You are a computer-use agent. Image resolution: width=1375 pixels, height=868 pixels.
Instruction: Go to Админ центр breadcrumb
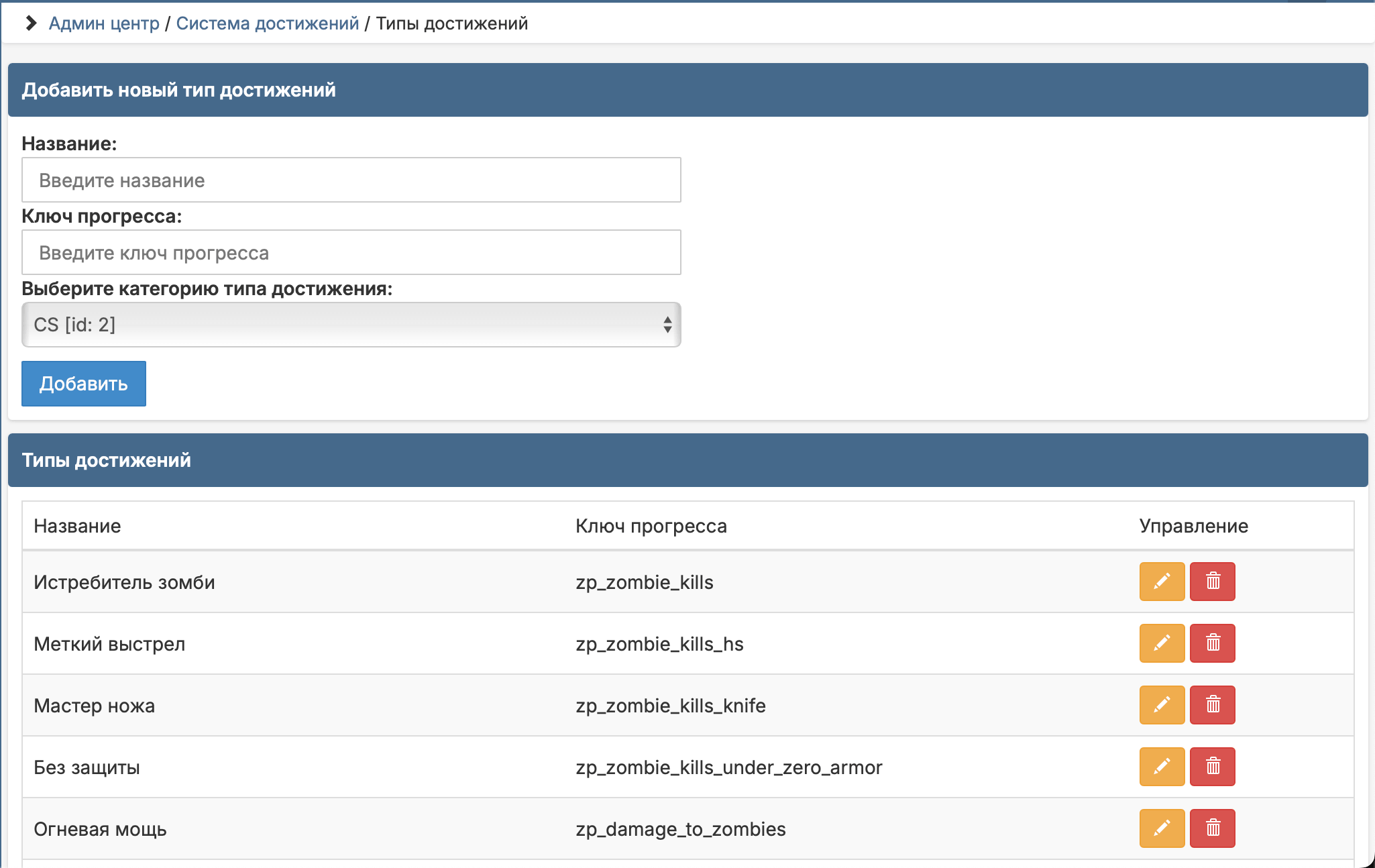pos(104,23)
